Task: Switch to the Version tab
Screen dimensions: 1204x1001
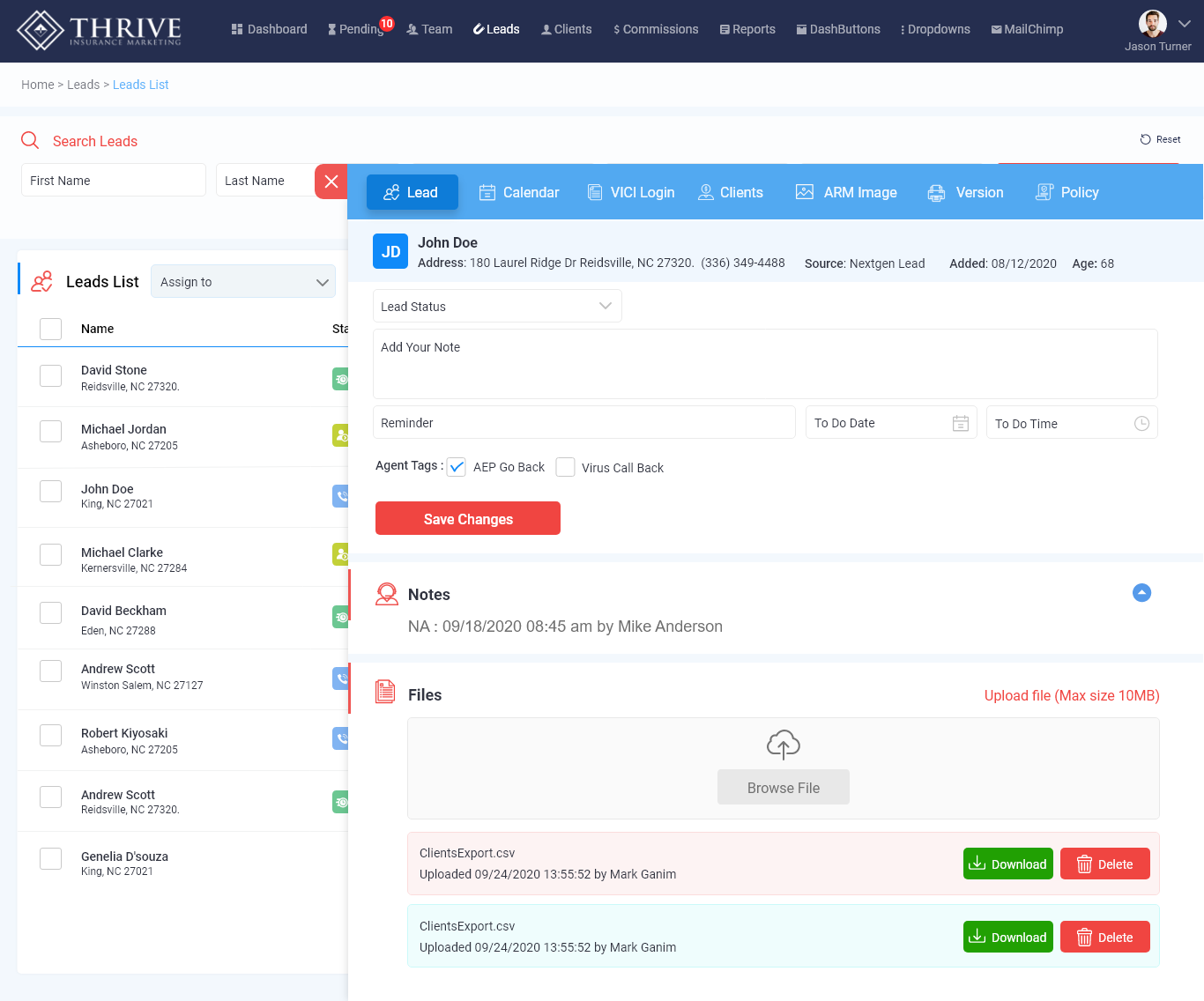Action: [965, 192]
